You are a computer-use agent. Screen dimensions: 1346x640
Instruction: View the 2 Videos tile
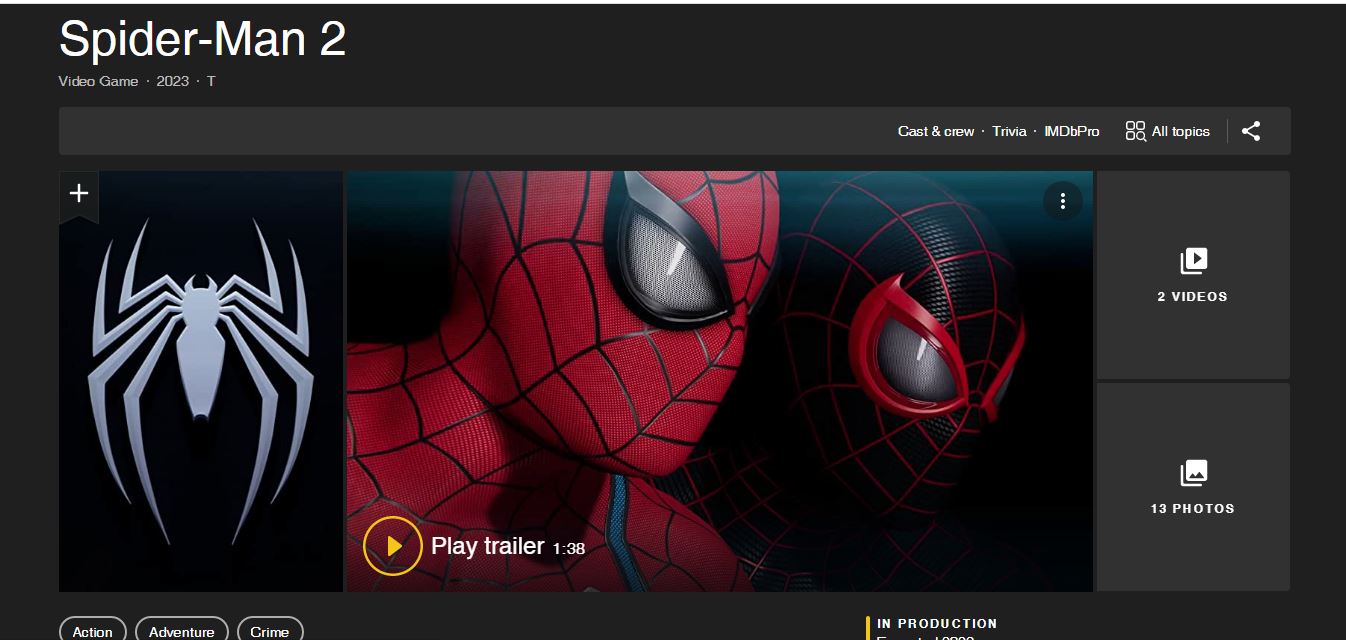coord(1193,275)
